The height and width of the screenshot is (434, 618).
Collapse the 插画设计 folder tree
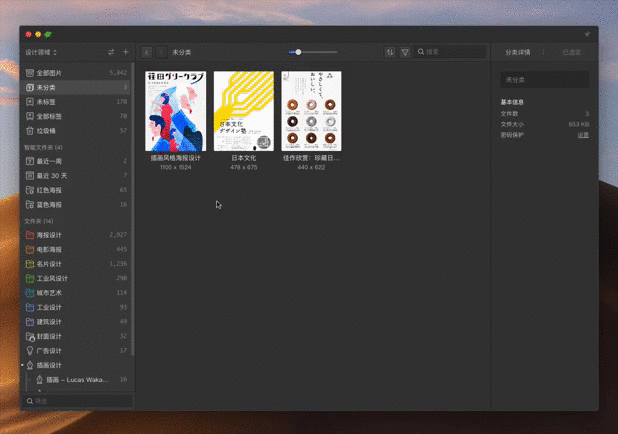point(23,366)
